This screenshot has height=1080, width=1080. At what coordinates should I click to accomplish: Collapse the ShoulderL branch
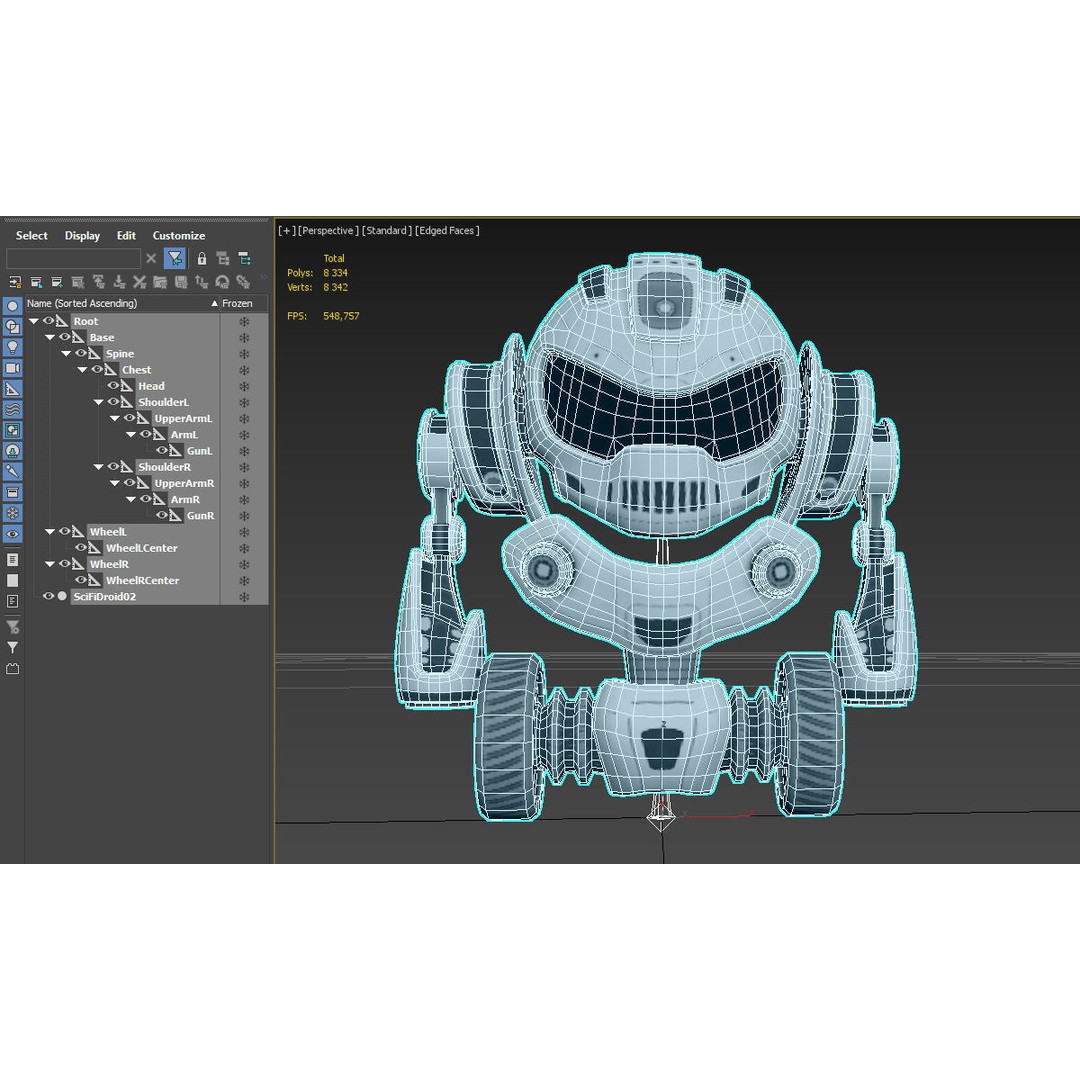[x=98, y=402]
